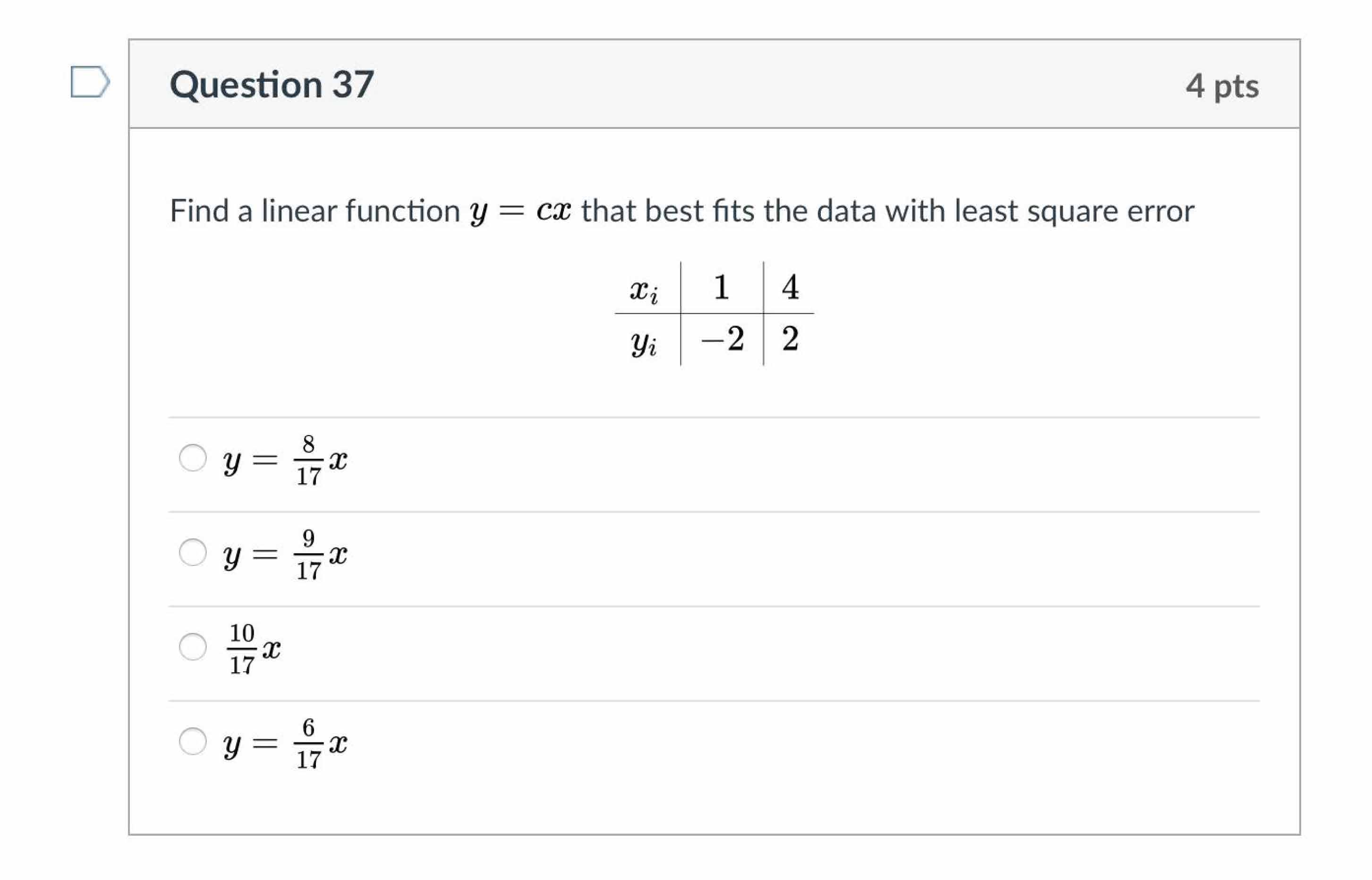Click the y = cx formula in the prompt
This screenshot has height=880, width=1372.
coord(520,211)
